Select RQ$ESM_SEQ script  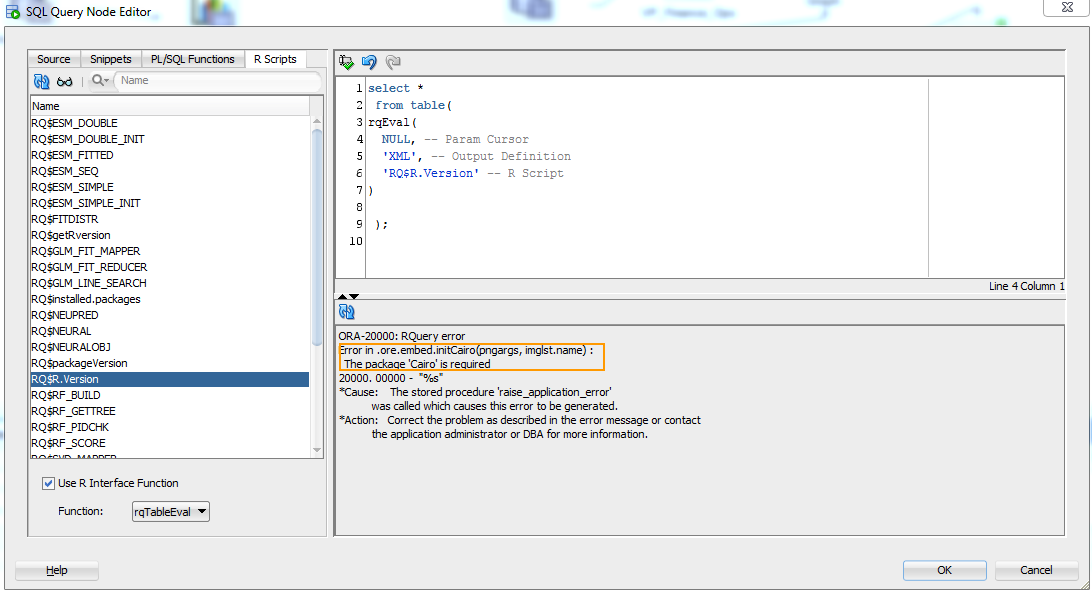click(x=170, y=171)
